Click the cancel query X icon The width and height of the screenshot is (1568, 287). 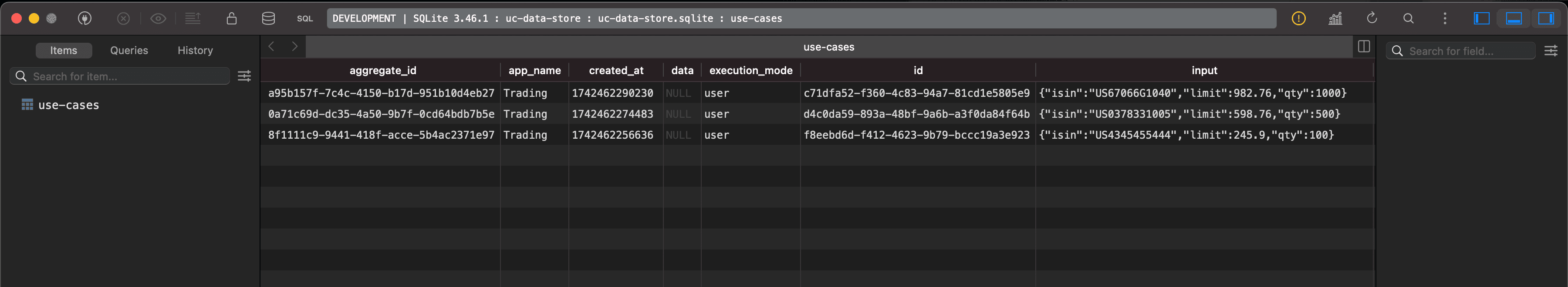[x=124, y=18]
